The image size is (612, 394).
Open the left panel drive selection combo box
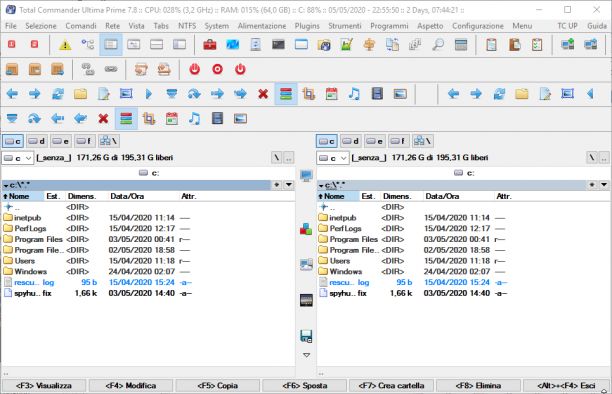[x=18, y=158]
